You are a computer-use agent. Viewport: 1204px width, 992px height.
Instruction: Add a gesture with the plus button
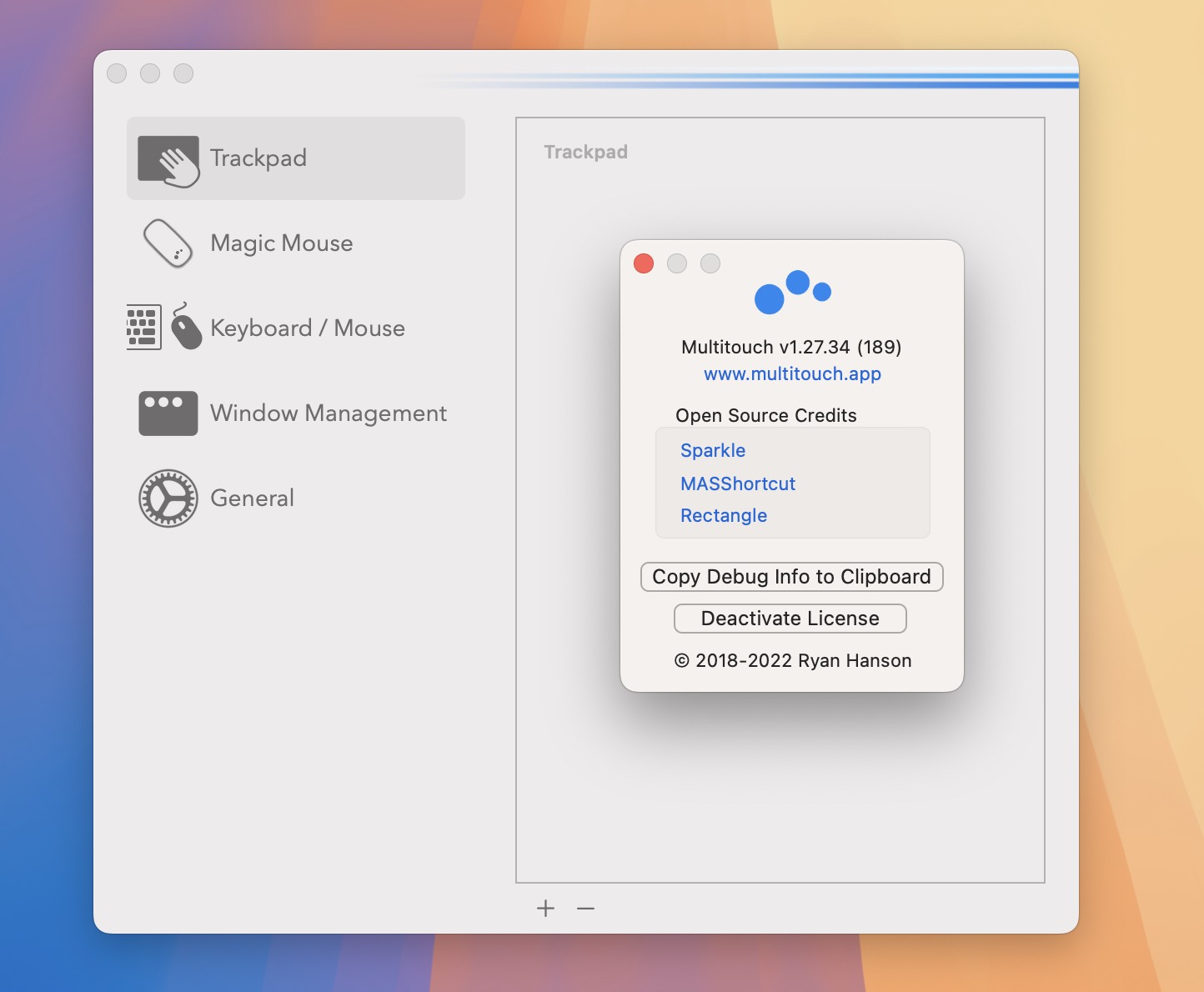coord(545,908)
